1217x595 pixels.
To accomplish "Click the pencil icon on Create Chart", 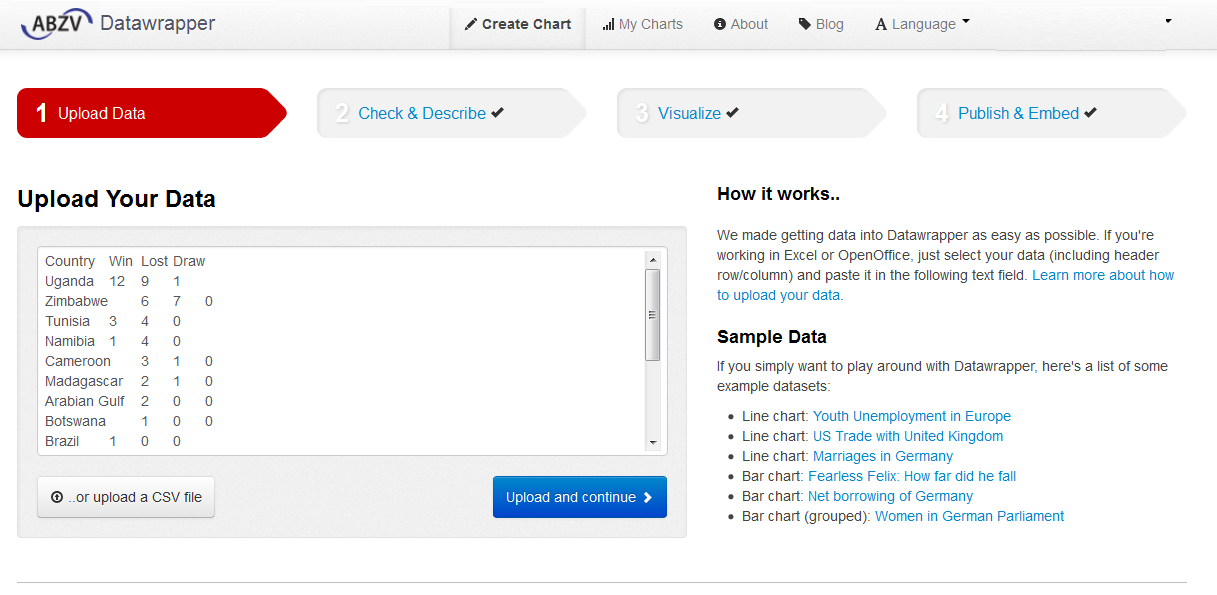I will click(471, 24).
